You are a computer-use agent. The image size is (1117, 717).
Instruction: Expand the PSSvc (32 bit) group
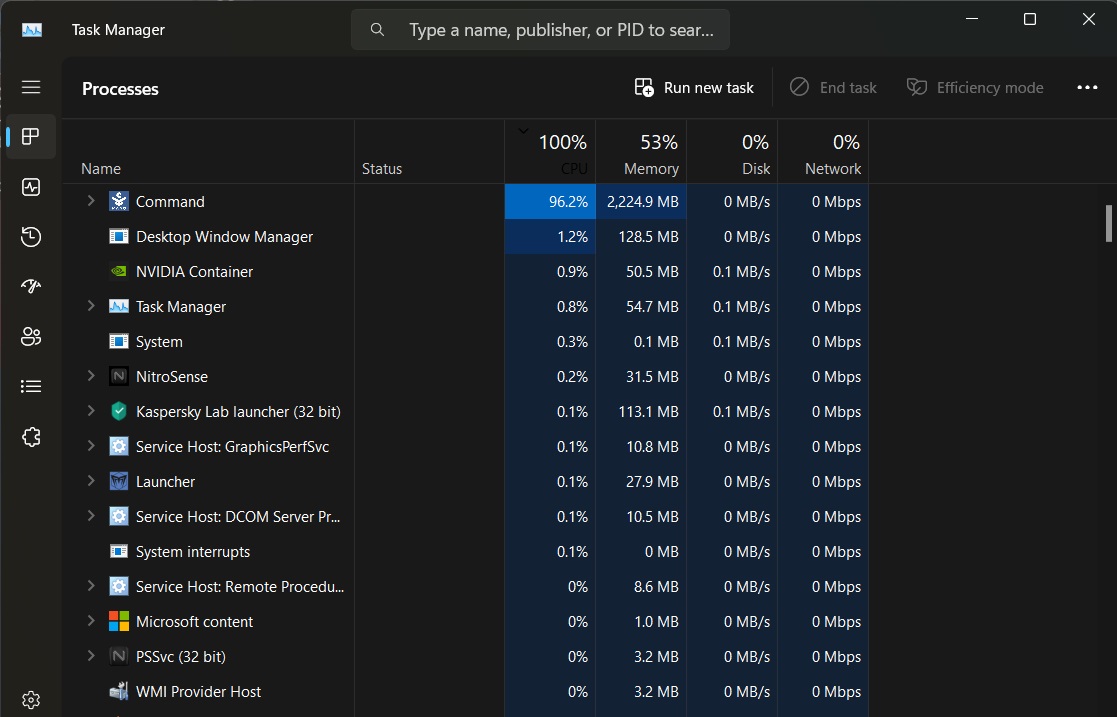pyautogui.click(x=90, y=656)
